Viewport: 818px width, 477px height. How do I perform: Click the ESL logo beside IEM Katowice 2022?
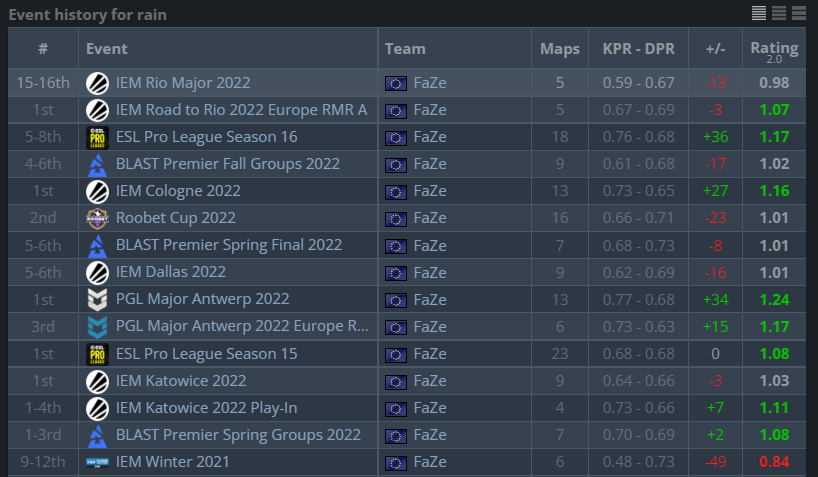(97, 381)
